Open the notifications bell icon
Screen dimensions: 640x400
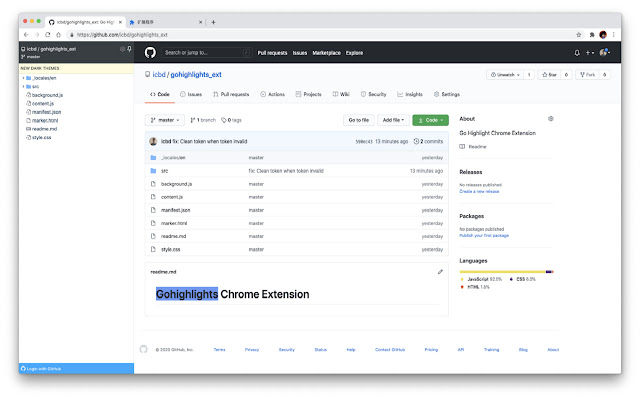(577, 53)
